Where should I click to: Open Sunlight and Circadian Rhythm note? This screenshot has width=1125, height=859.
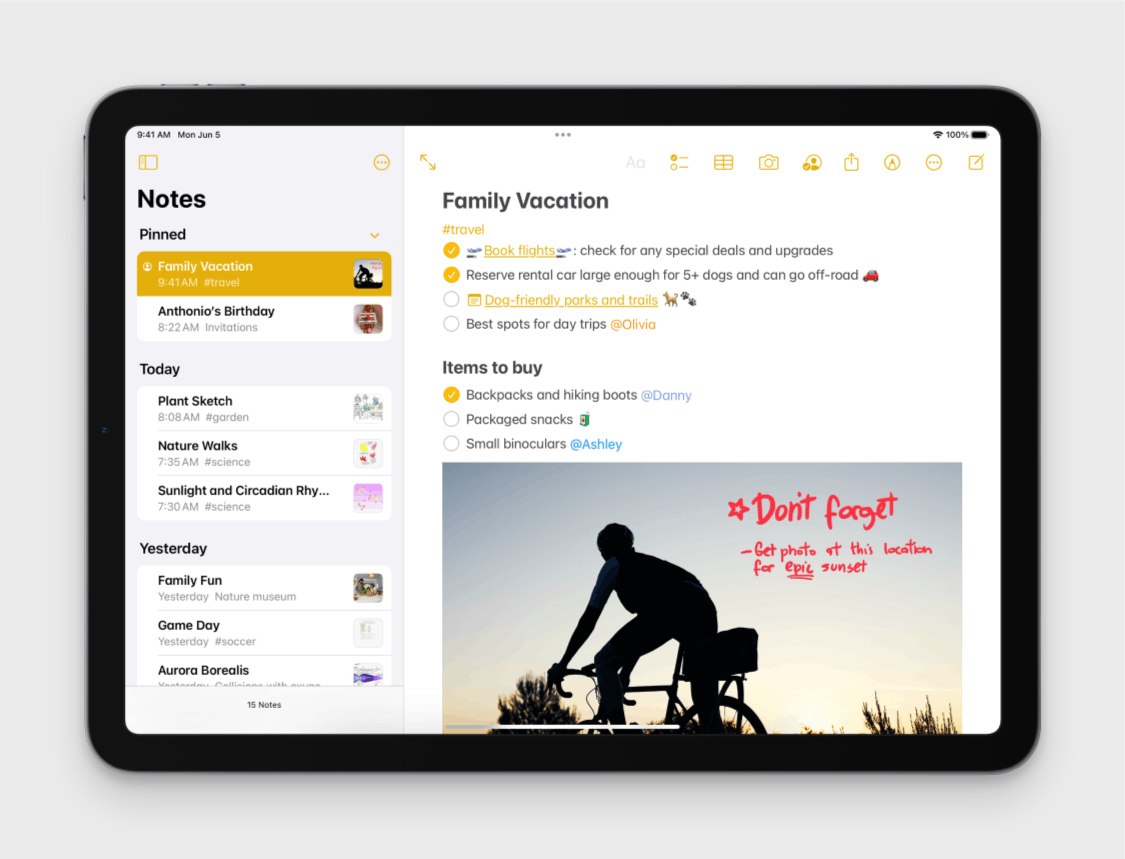click(264, 498)
